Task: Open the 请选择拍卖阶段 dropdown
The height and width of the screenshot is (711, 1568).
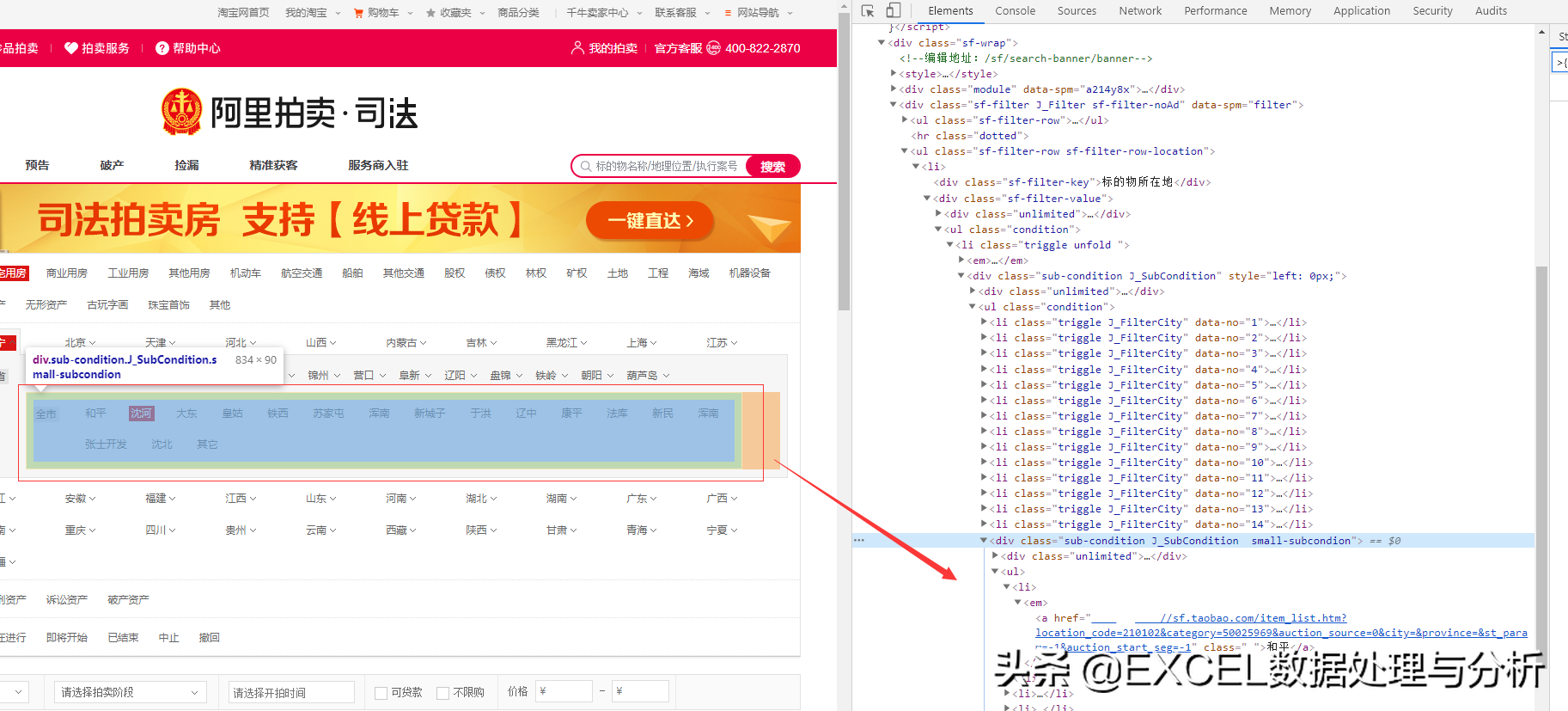Action: [130, 692]
